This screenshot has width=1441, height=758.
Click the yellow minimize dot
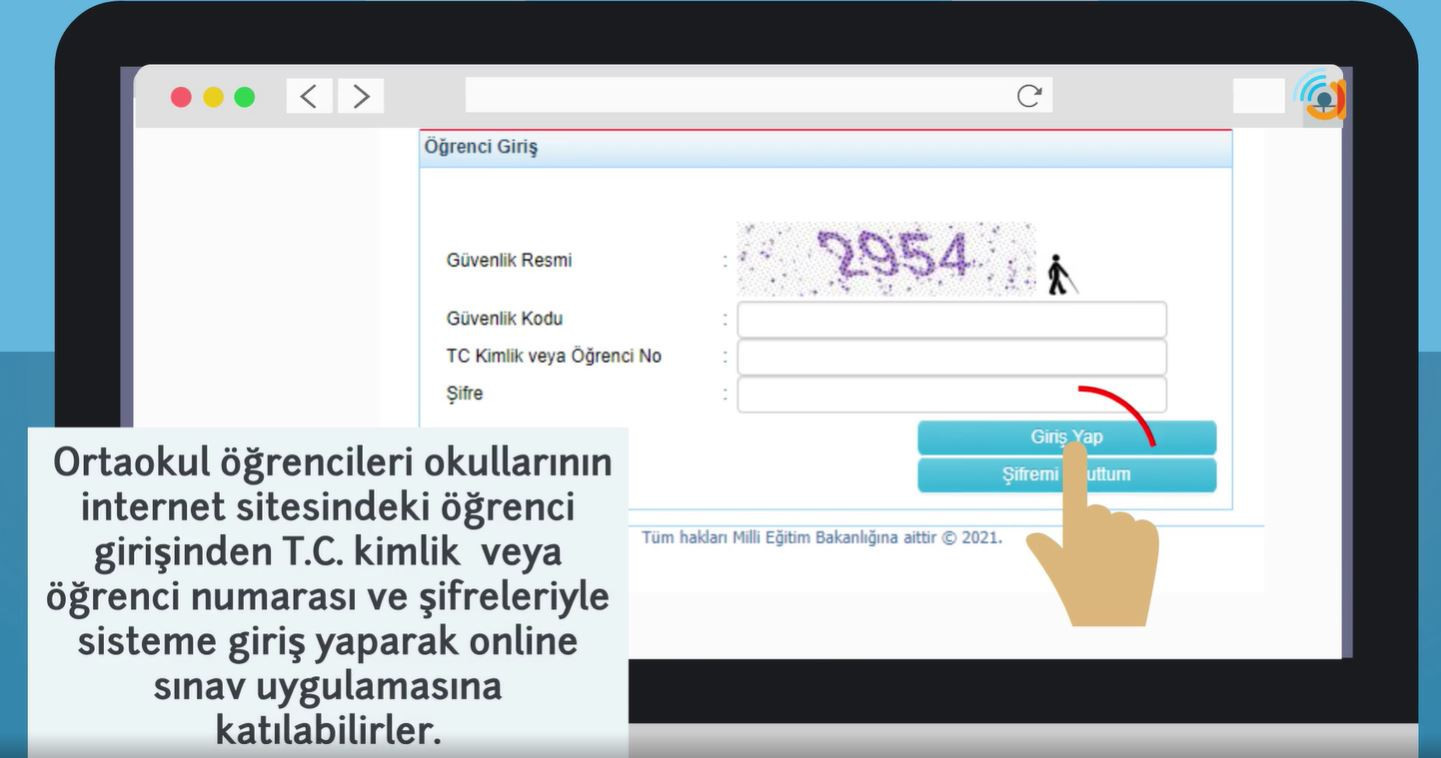[213, 97]
